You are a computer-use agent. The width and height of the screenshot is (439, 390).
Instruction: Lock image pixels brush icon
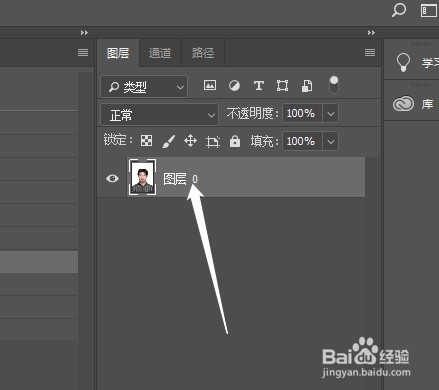(x=169, y=141)
